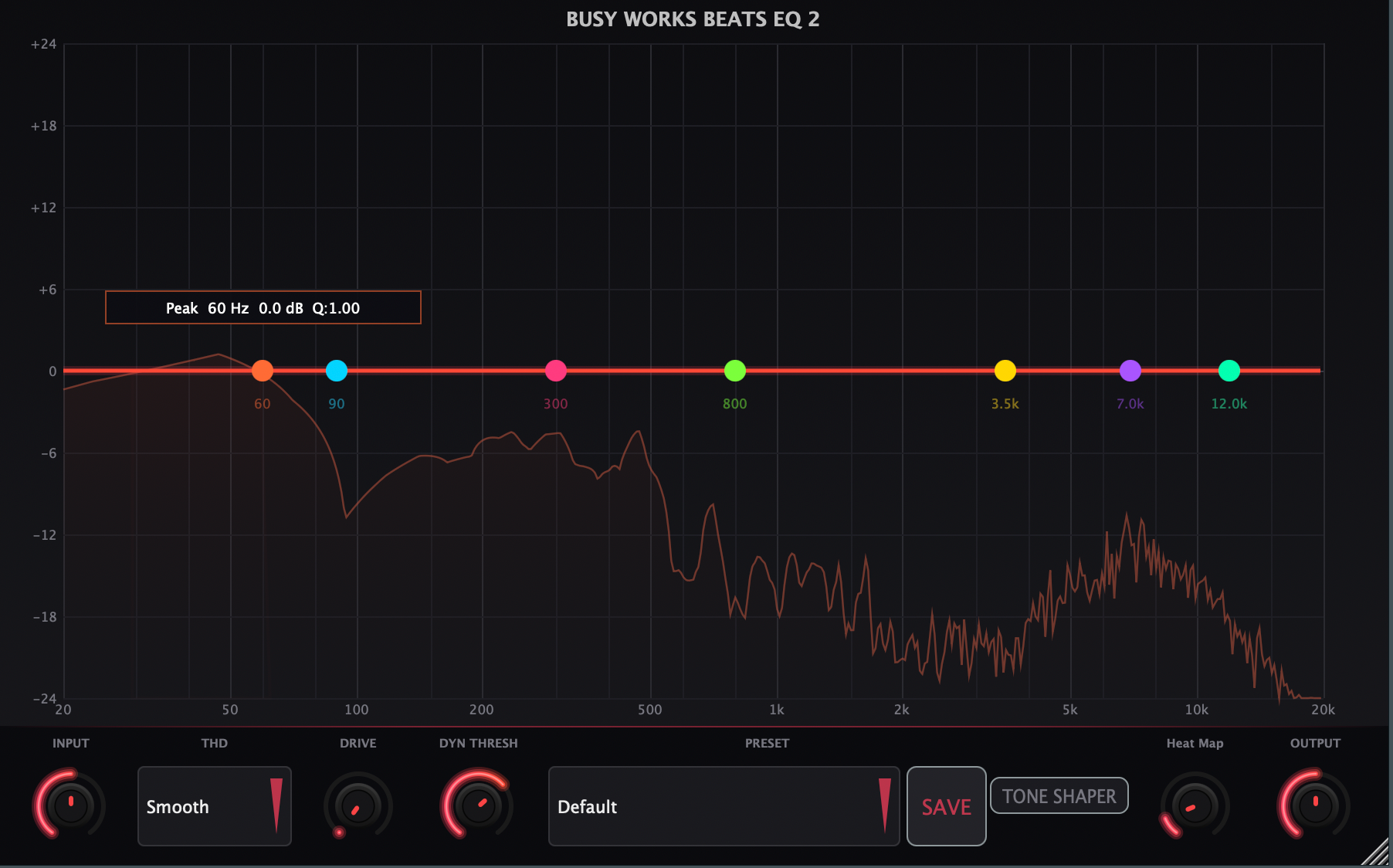1393x868 pixels.
Task: Click the 1k frequency axis label
Action: click(777, 710)
